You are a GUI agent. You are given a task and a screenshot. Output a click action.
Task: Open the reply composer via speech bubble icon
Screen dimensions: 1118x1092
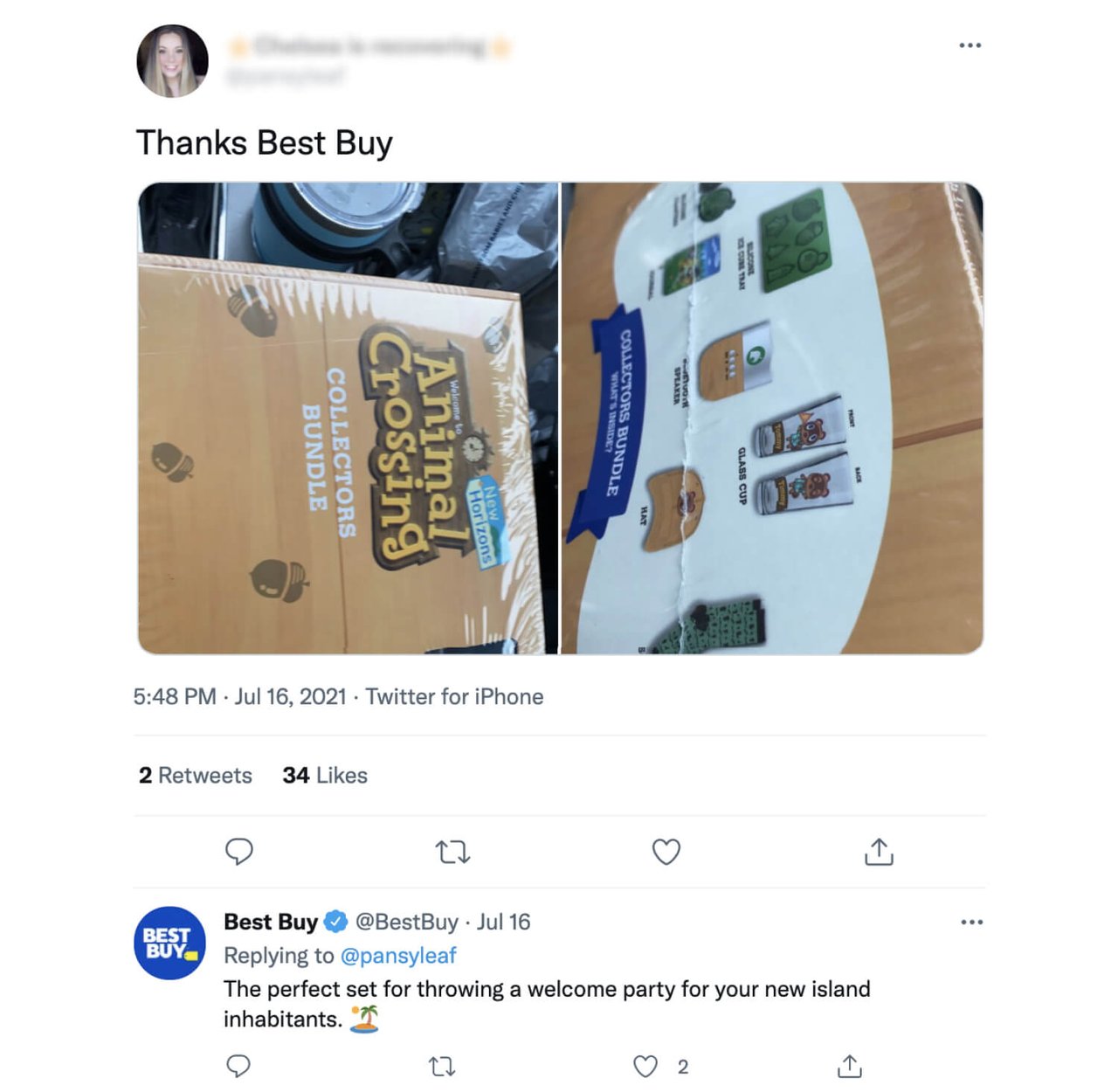coord(239,852)
